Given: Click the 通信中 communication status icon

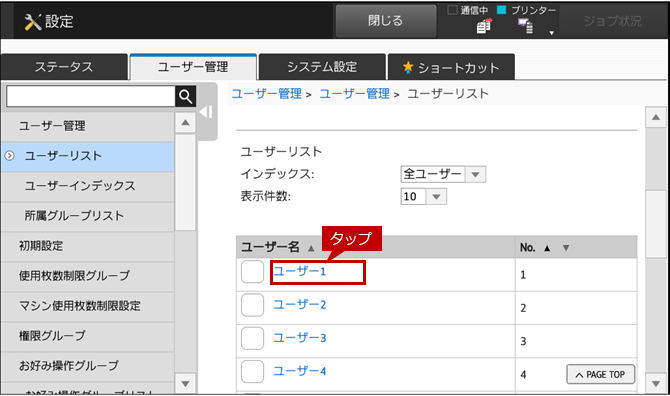Looking at the screenshot, I should pos(484,26).
